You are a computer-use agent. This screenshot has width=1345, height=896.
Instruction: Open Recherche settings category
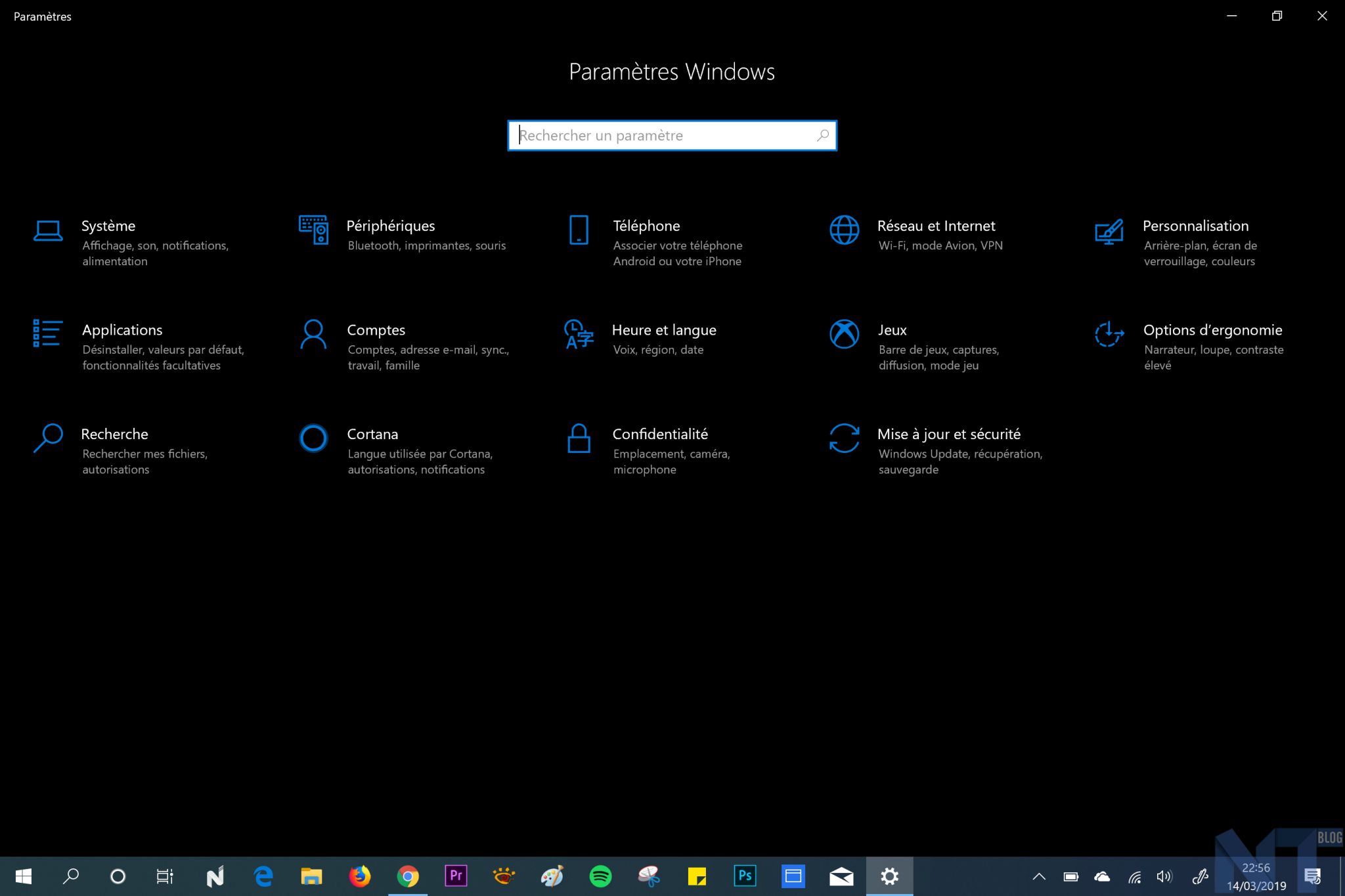pos(114,435)
